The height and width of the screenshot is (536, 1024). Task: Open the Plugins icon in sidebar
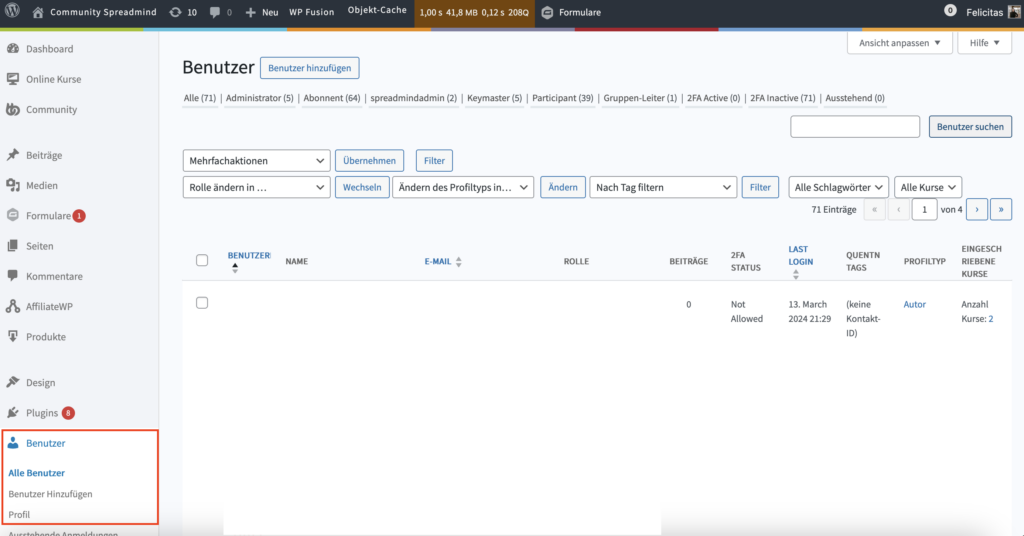13,413
